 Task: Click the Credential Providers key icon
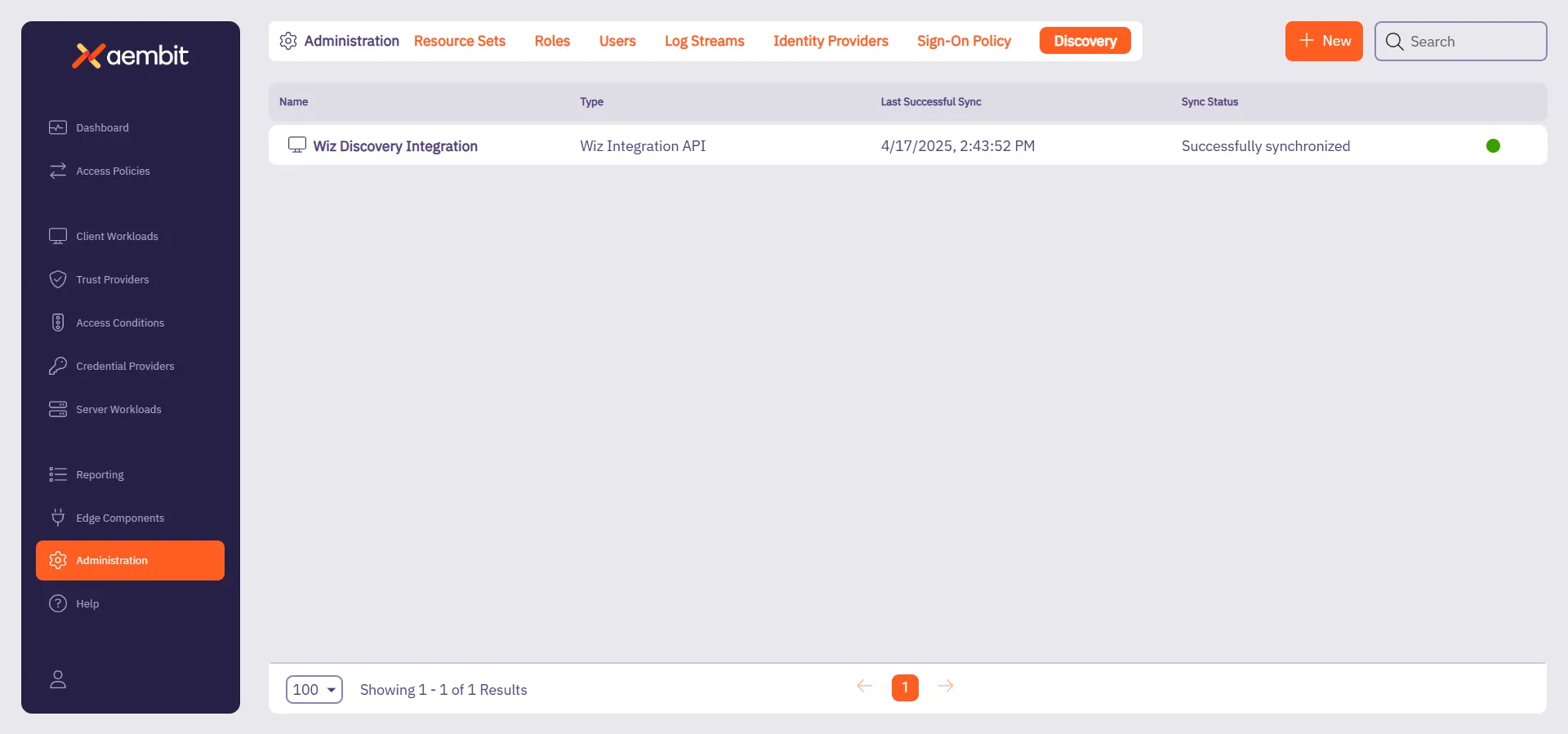(x=58, y=366)
